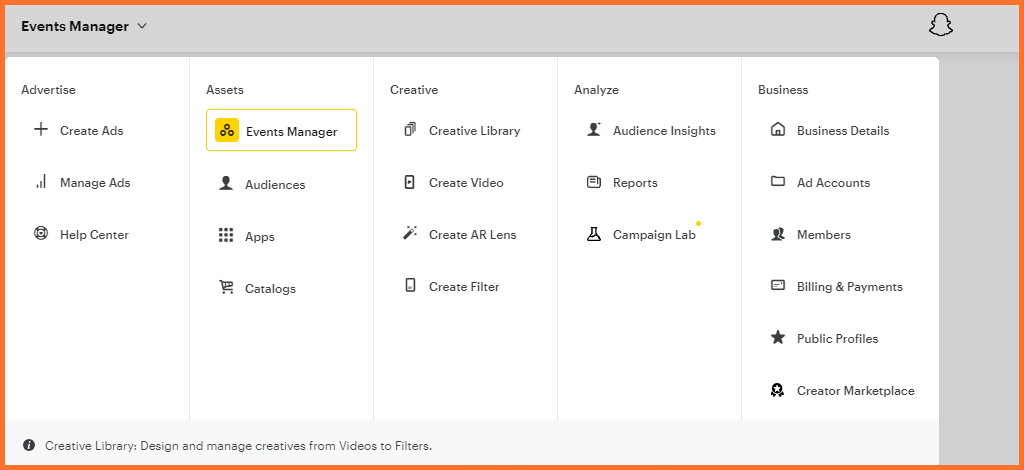Open the Creative Library link
1024x470 pixels.
pos(474,131)
